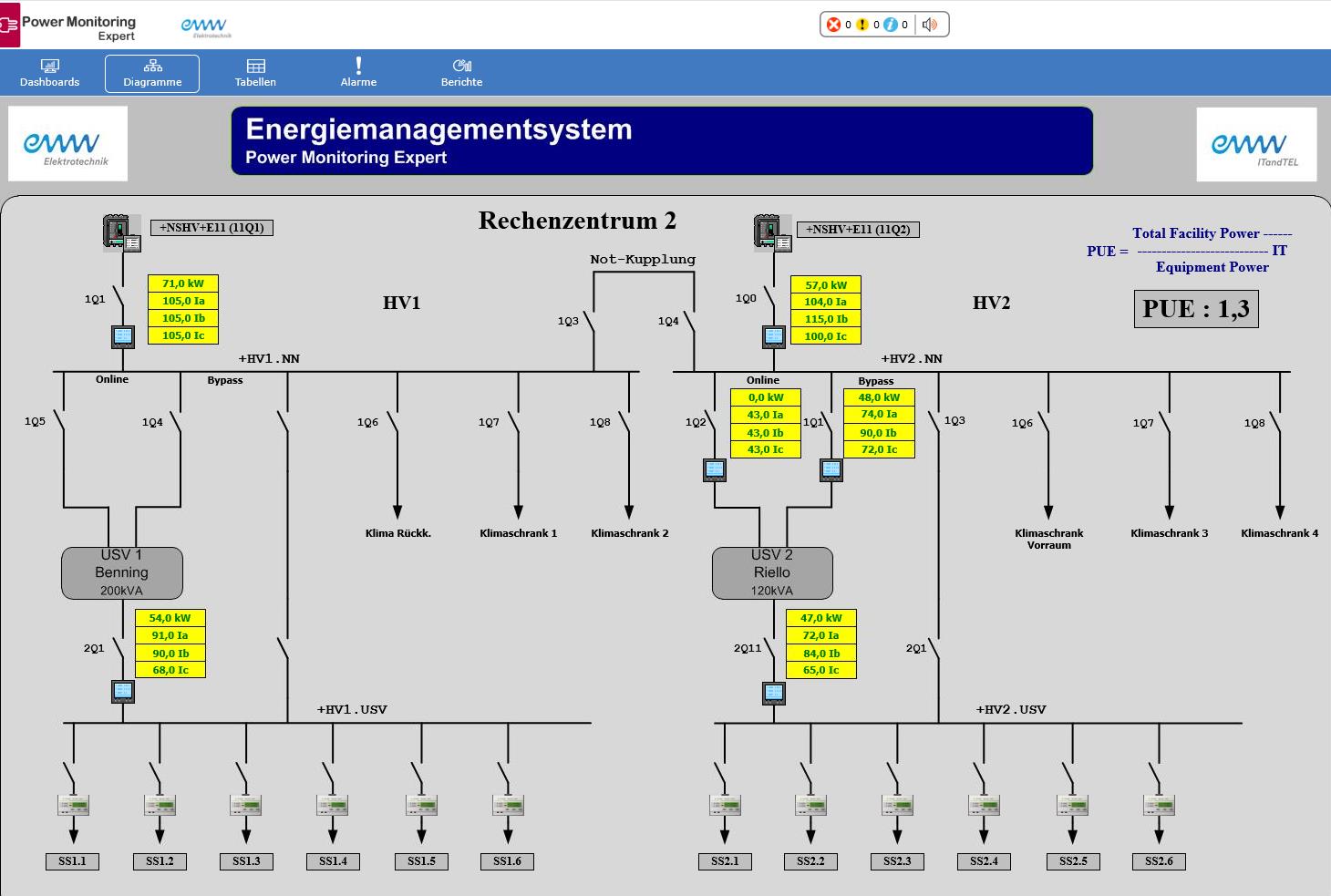Open the SS1.6 feeder meter icon
The image size is (1331, 896).
coord(508,805)
